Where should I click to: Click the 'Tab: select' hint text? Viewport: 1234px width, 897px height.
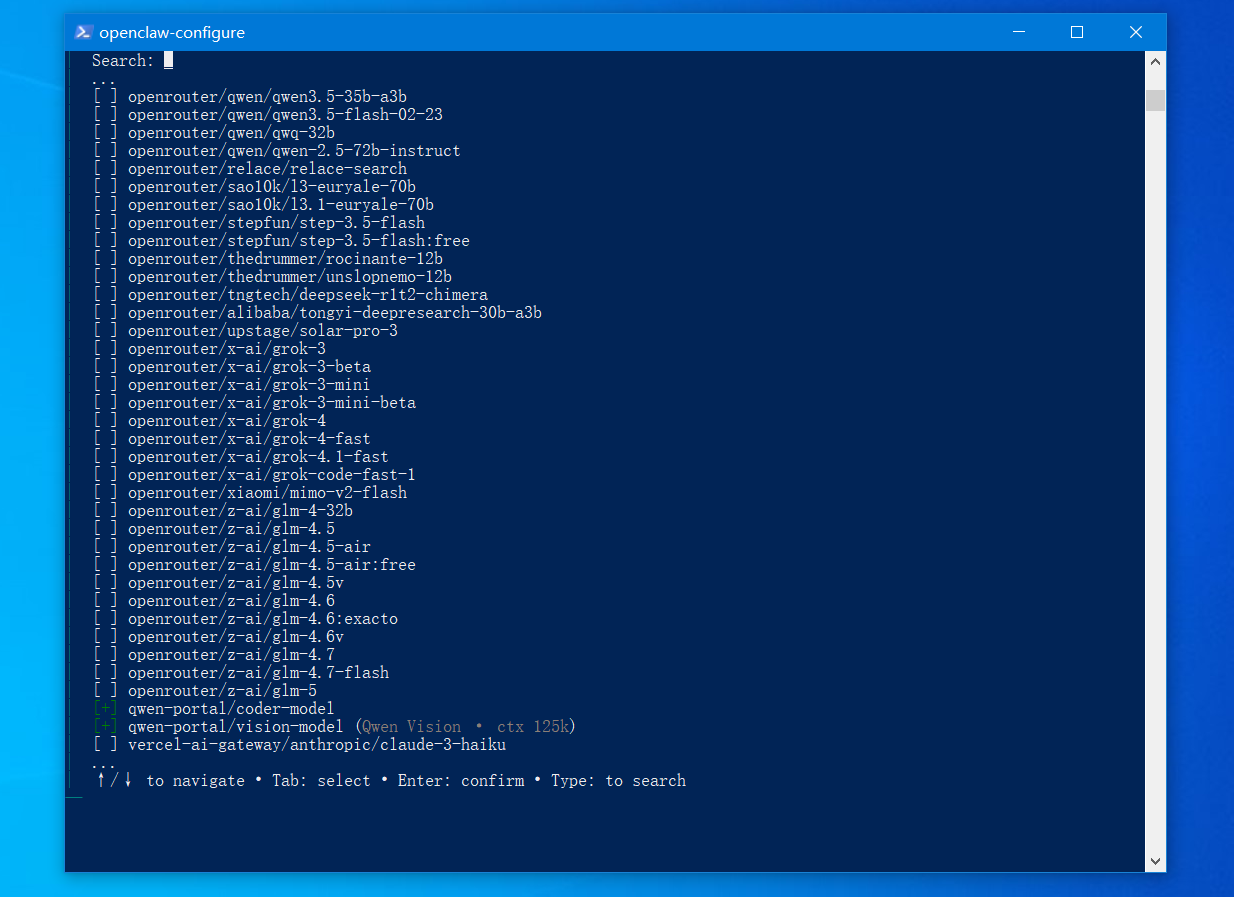321,781
